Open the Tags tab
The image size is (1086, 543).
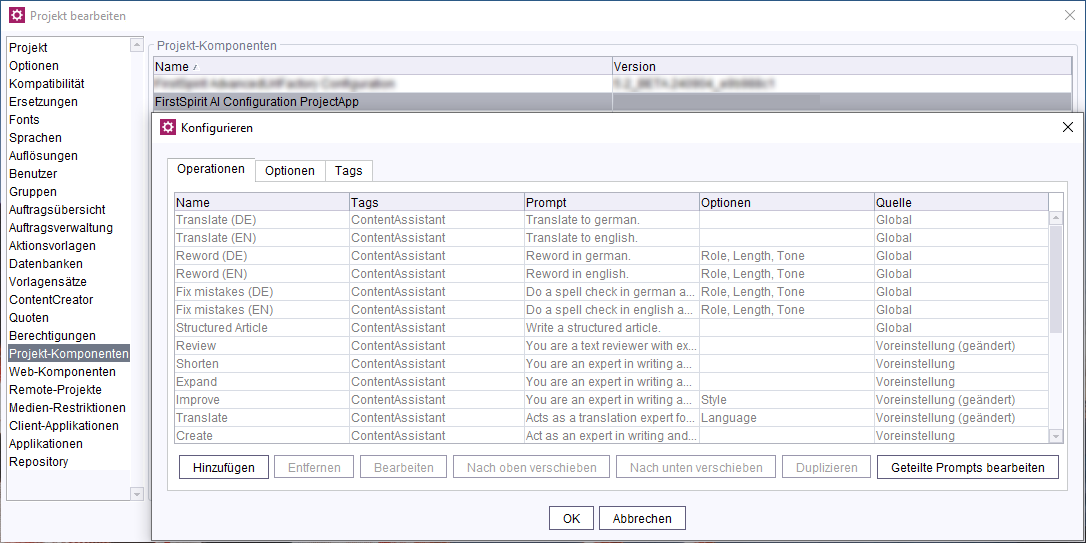coord(348,170)
